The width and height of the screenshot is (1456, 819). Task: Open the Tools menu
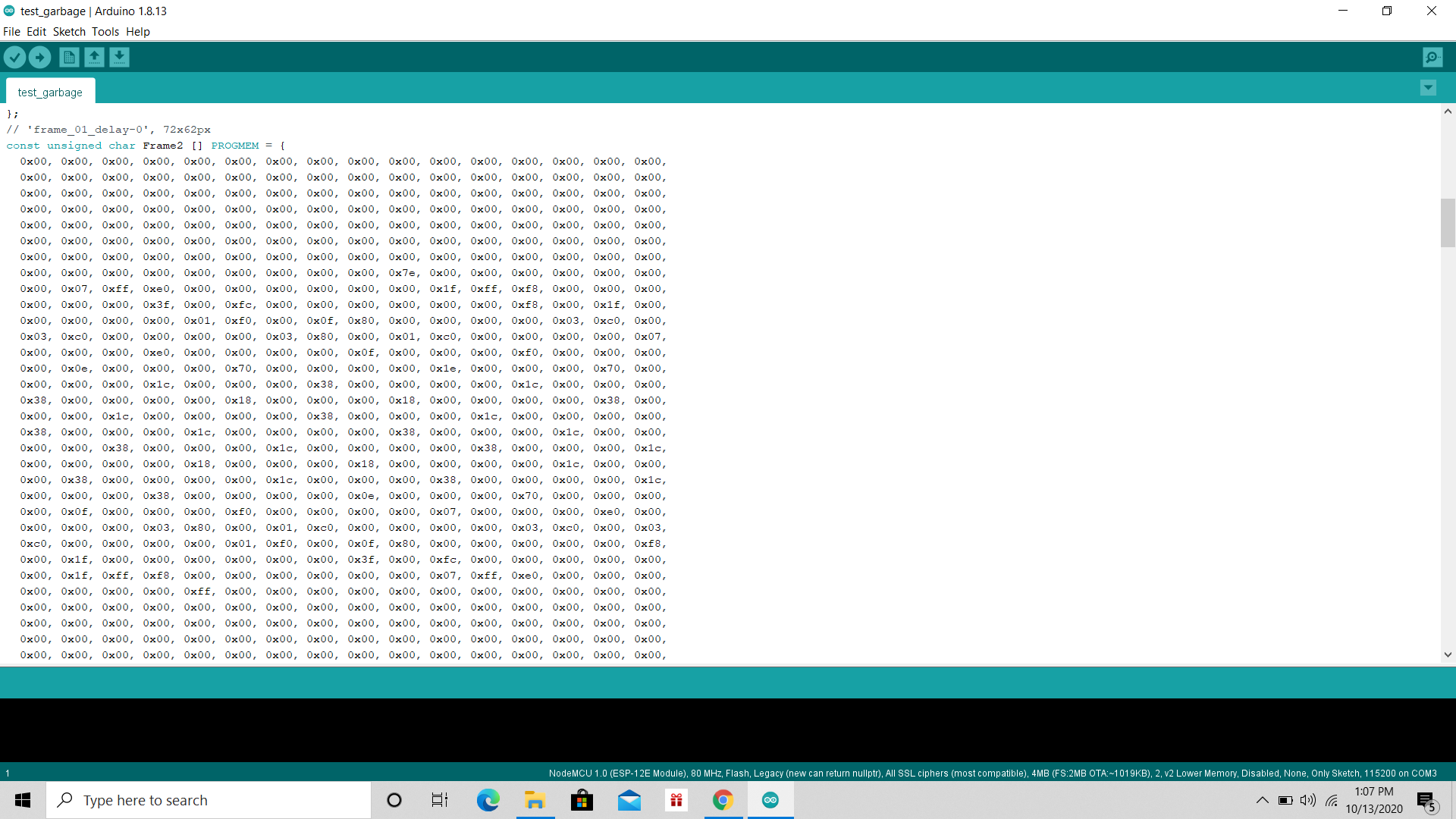[105, 32]
